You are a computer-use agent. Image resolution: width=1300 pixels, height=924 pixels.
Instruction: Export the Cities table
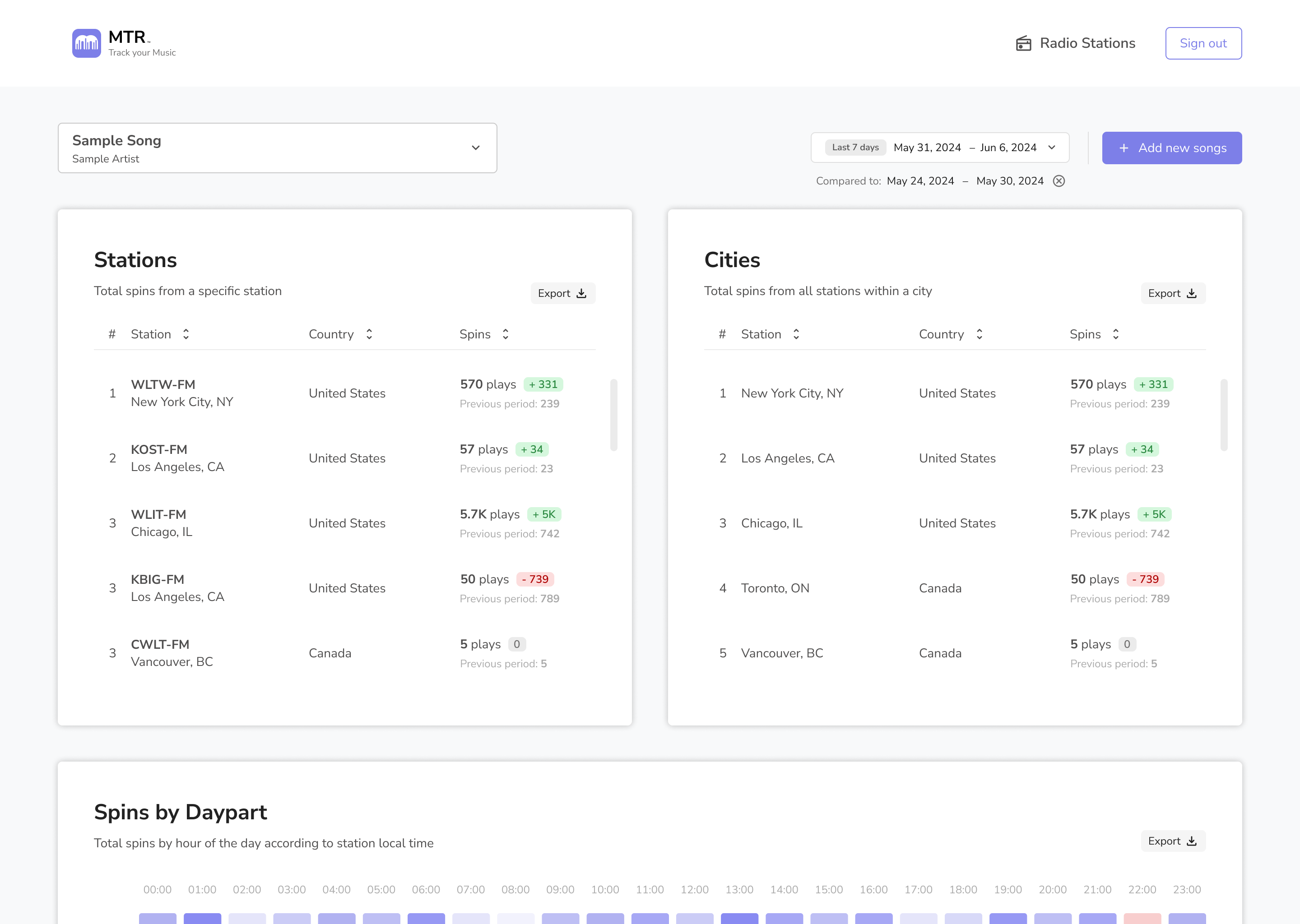pos(1173,294)
